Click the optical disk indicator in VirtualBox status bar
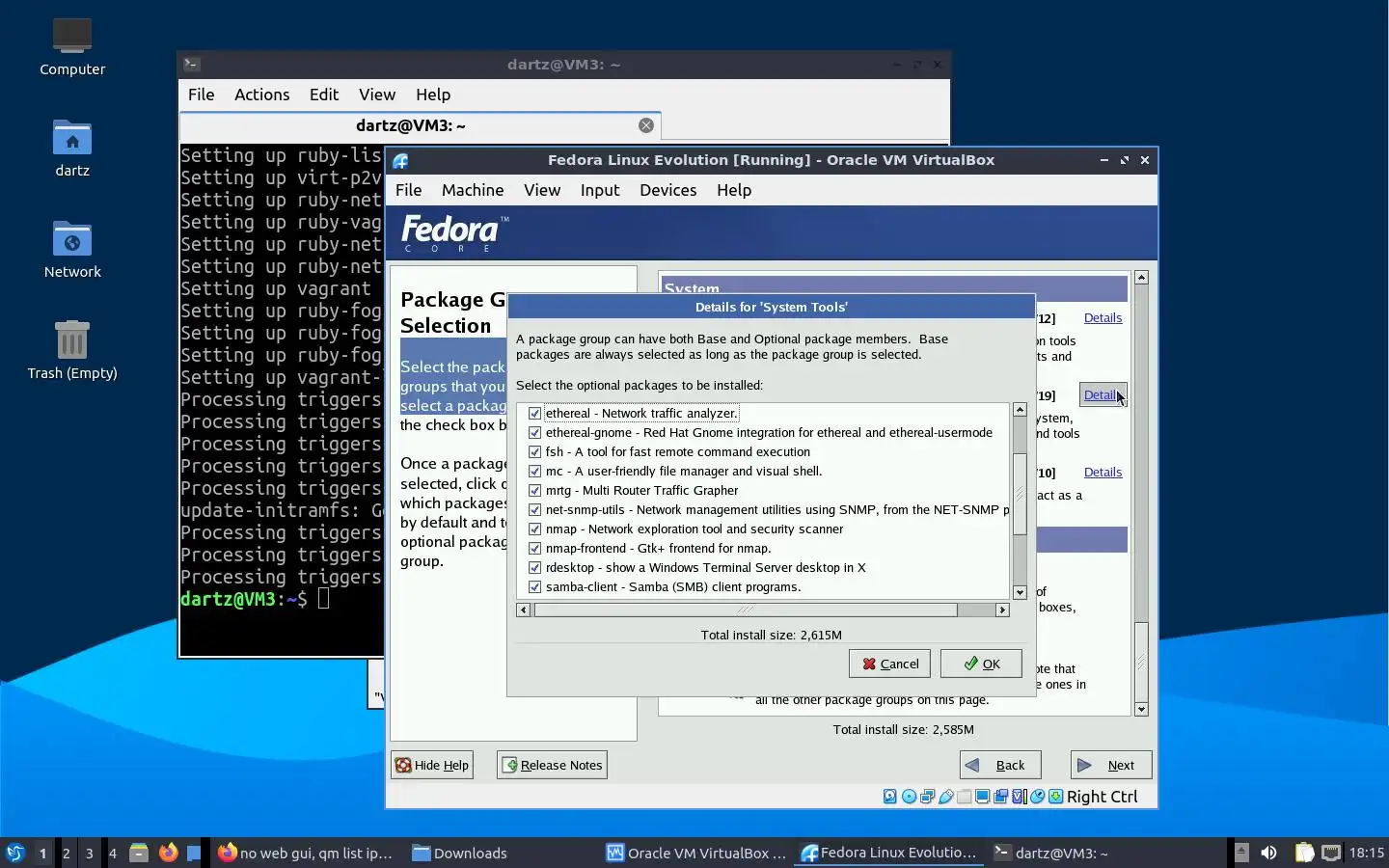This screenshot has height=868, width=1389. pyautogui.click(x=909, y=797)
